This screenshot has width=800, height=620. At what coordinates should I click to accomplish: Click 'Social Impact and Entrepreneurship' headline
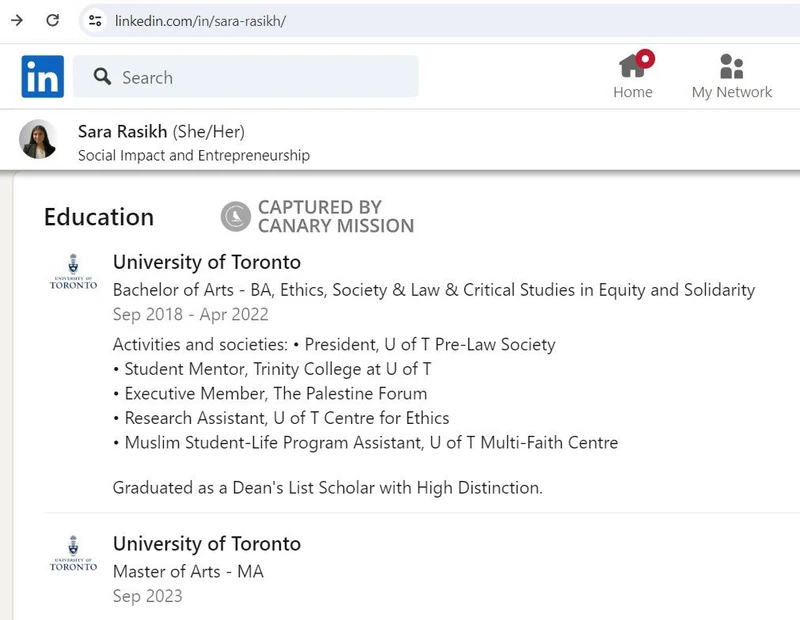click(x=194, y=155)
